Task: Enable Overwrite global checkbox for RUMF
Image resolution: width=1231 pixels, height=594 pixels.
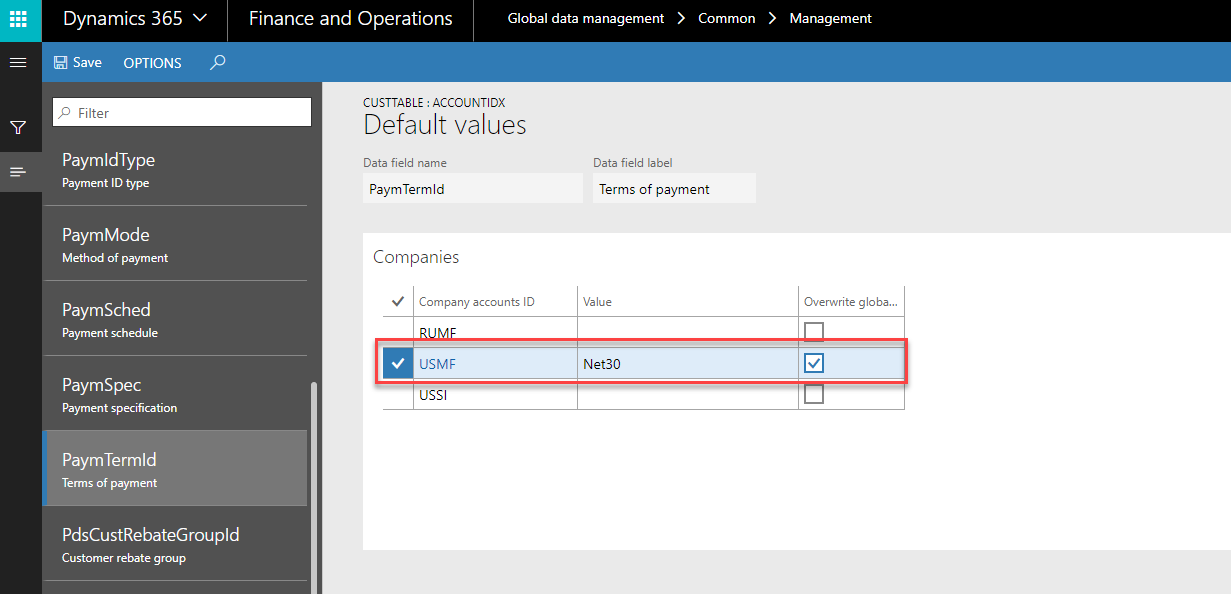Action: (x=814, y=332)
